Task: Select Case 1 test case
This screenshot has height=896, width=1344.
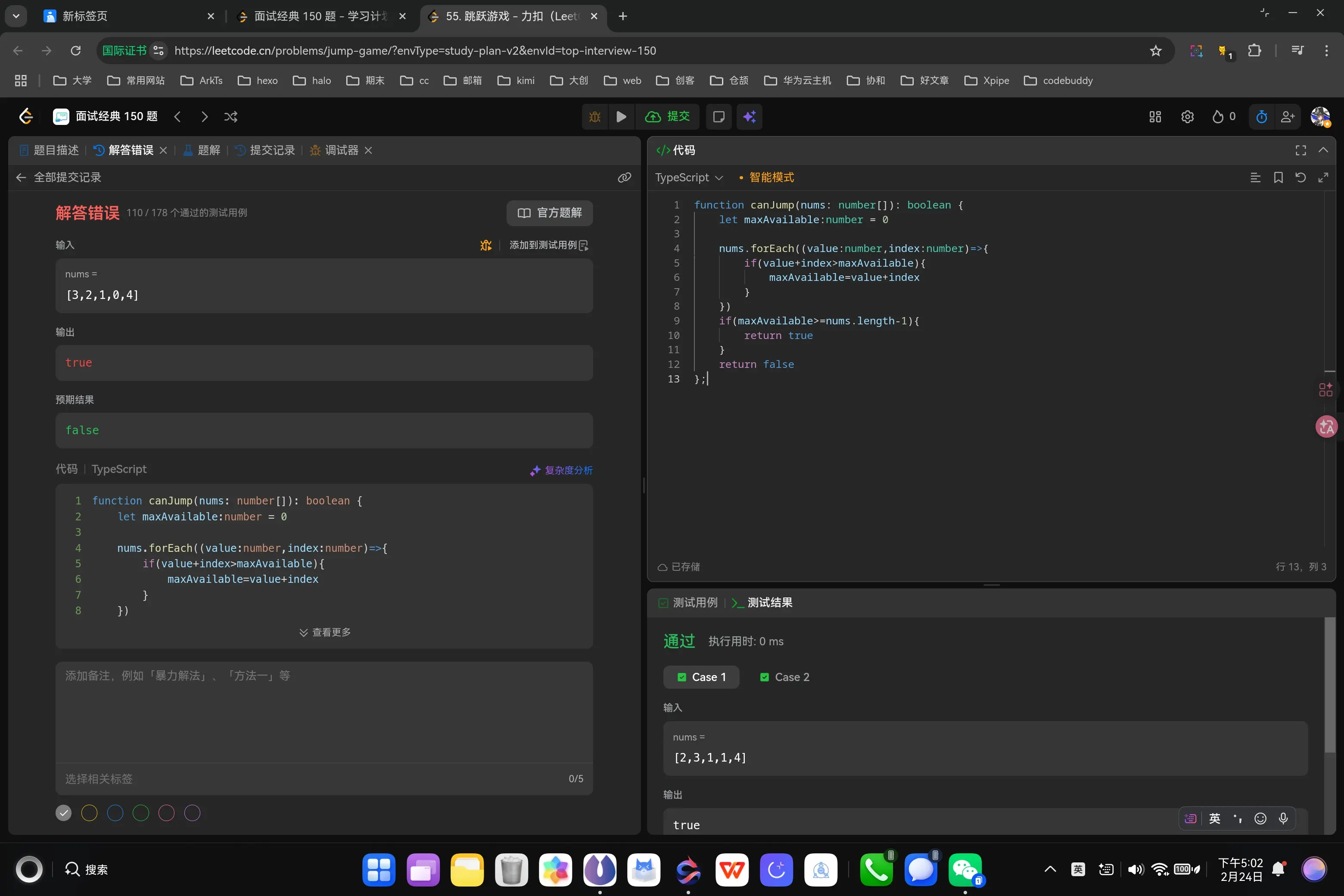Action: pos(701,677)
